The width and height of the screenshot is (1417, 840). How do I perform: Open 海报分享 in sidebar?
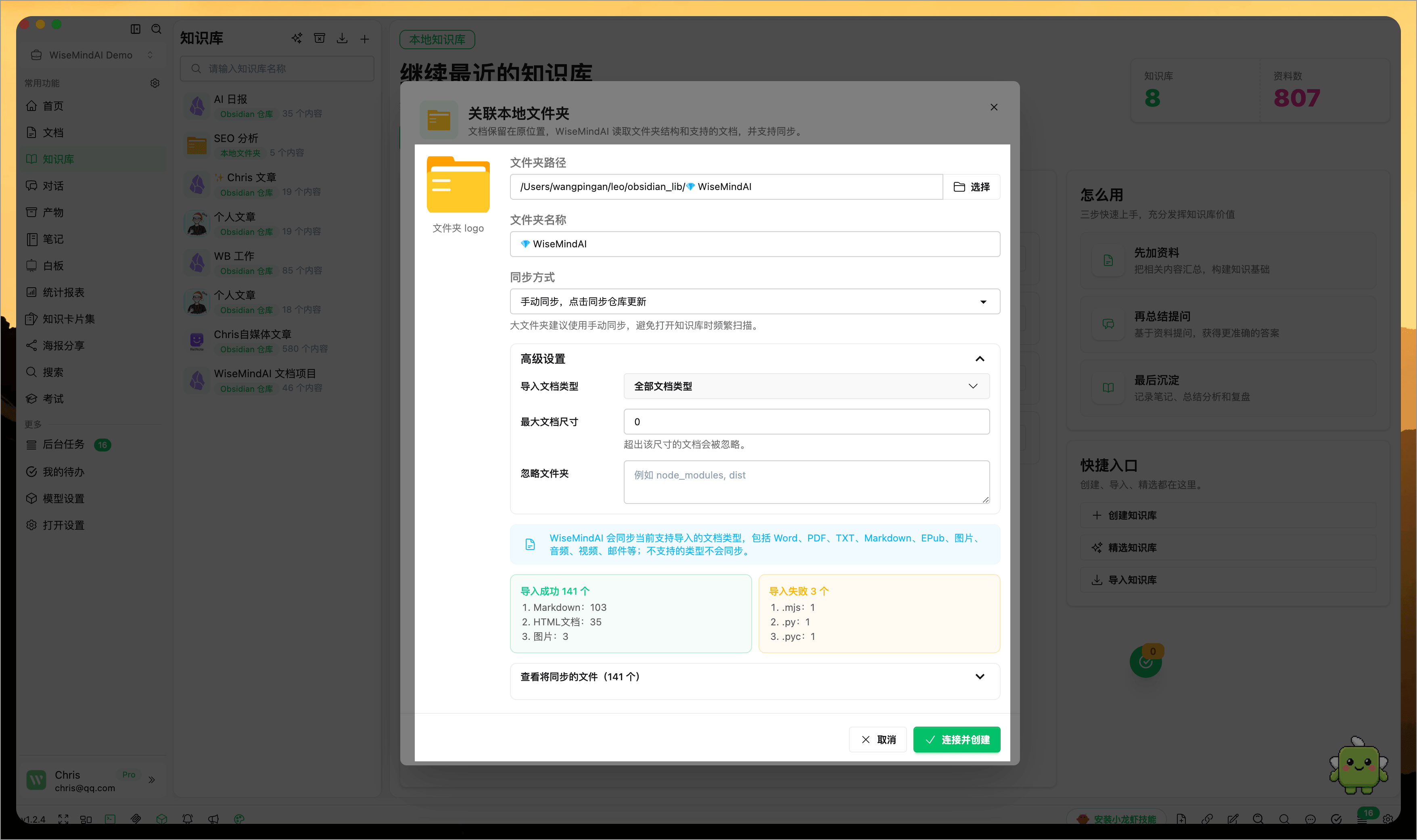(92, 345)
